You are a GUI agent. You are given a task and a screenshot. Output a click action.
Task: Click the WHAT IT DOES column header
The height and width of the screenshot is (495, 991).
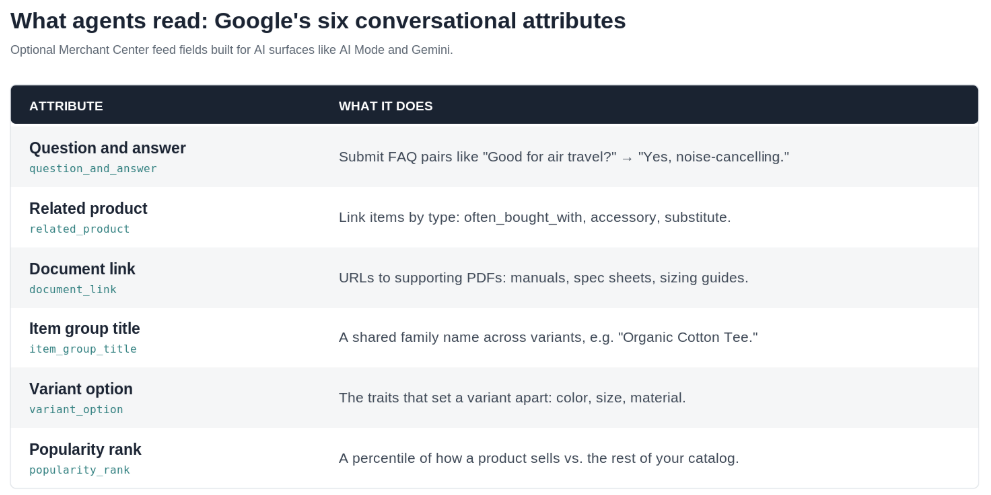point(386,106)
